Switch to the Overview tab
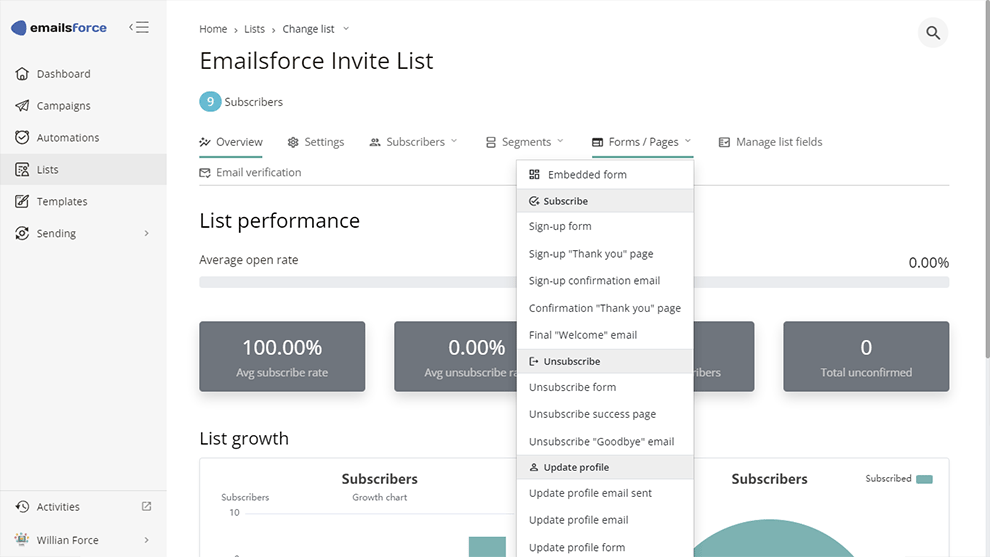Image resolution: width=990 pixels, height=557 pixels. click(x=231, y=142)
